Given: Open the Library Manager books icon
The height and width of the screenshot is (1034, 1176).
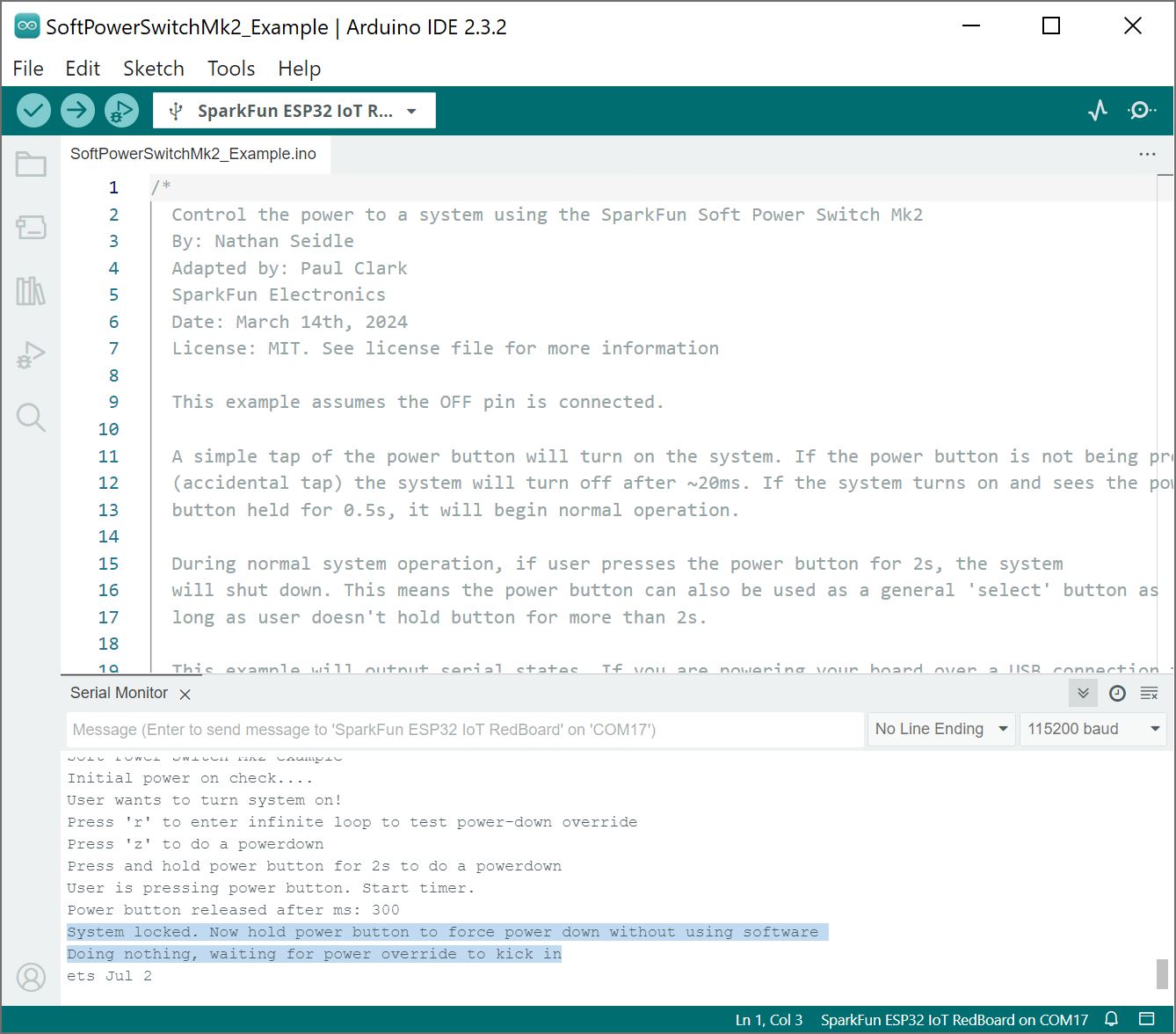Looking at the screenshot, I should click(x=31, y=291).
